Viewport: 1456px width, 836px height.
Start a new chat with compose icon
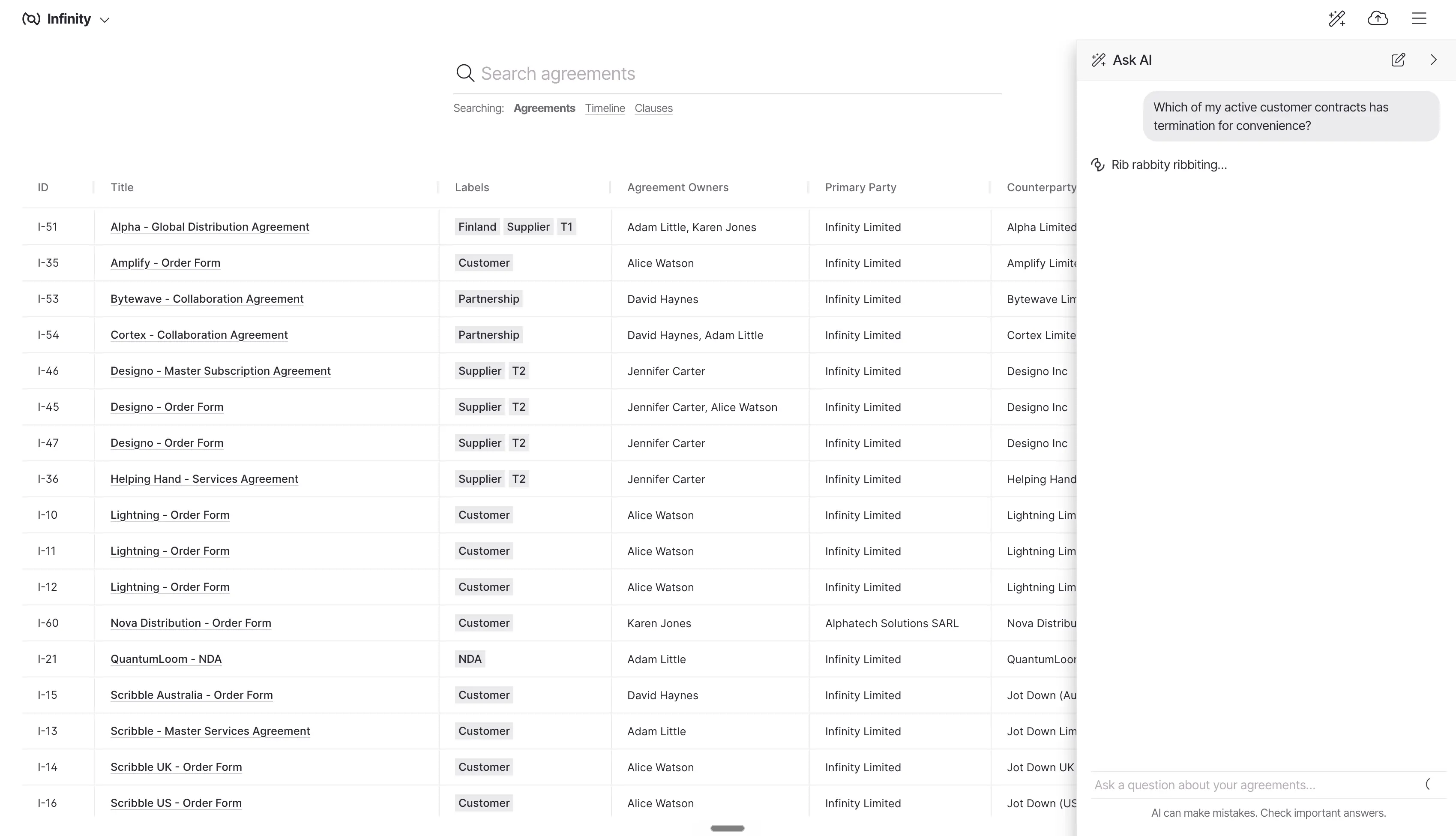(1398, 60)
